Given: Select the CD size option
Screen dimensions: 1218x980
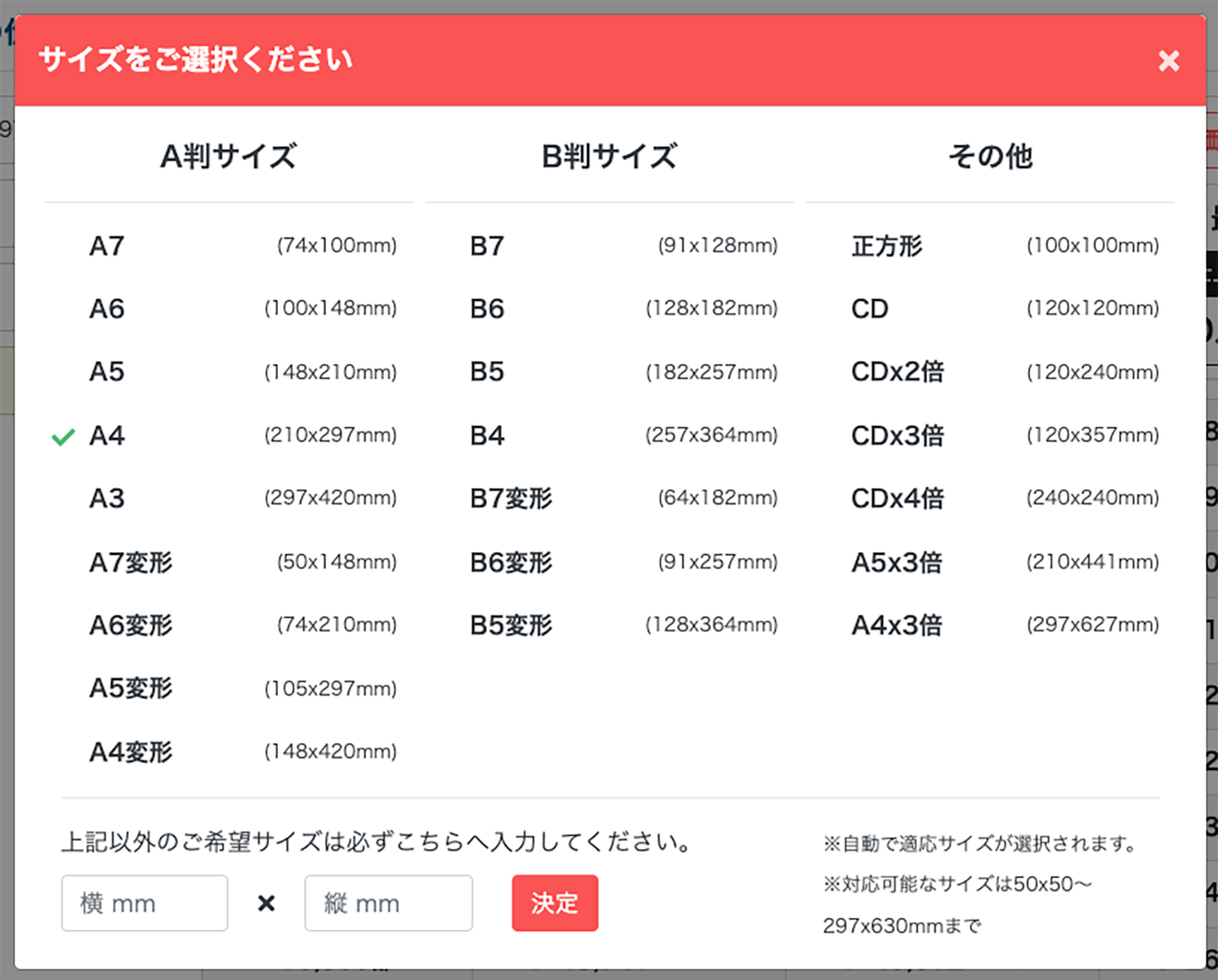Looking at the screenshot, I should [x=869, y=309].
